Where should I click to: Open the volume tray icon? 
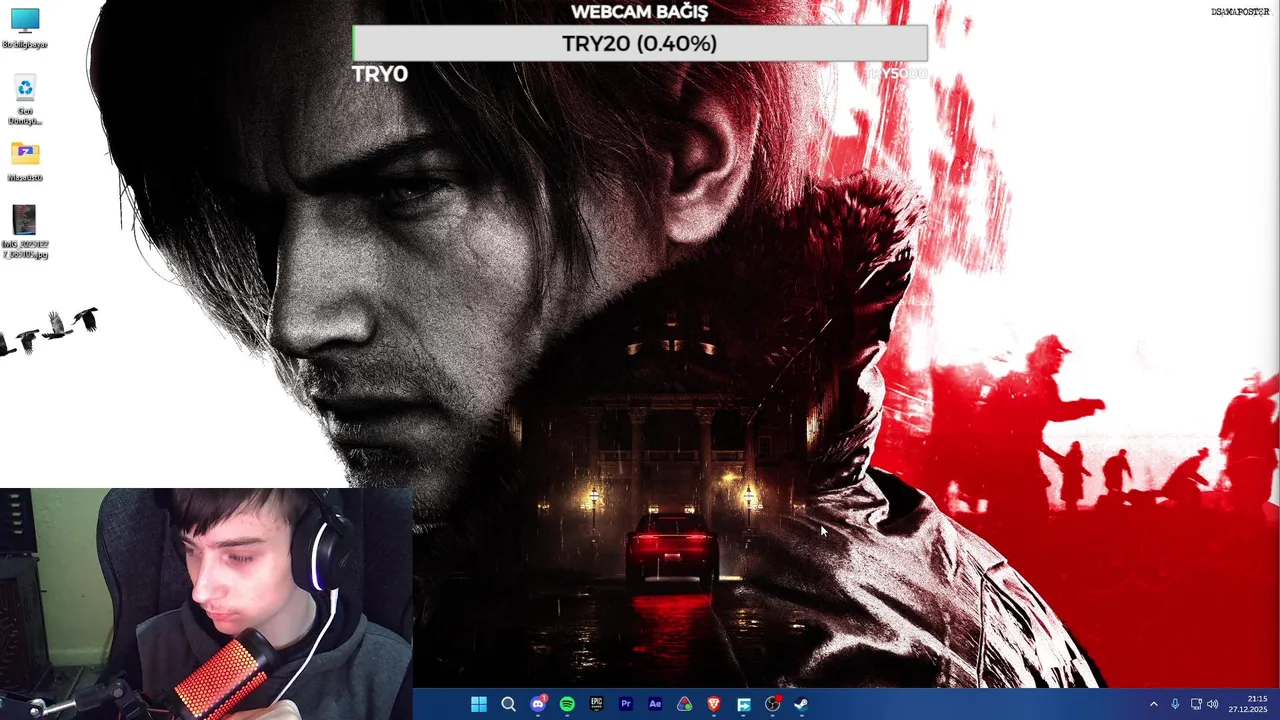pyautogui.click(x=1213, y=704)
